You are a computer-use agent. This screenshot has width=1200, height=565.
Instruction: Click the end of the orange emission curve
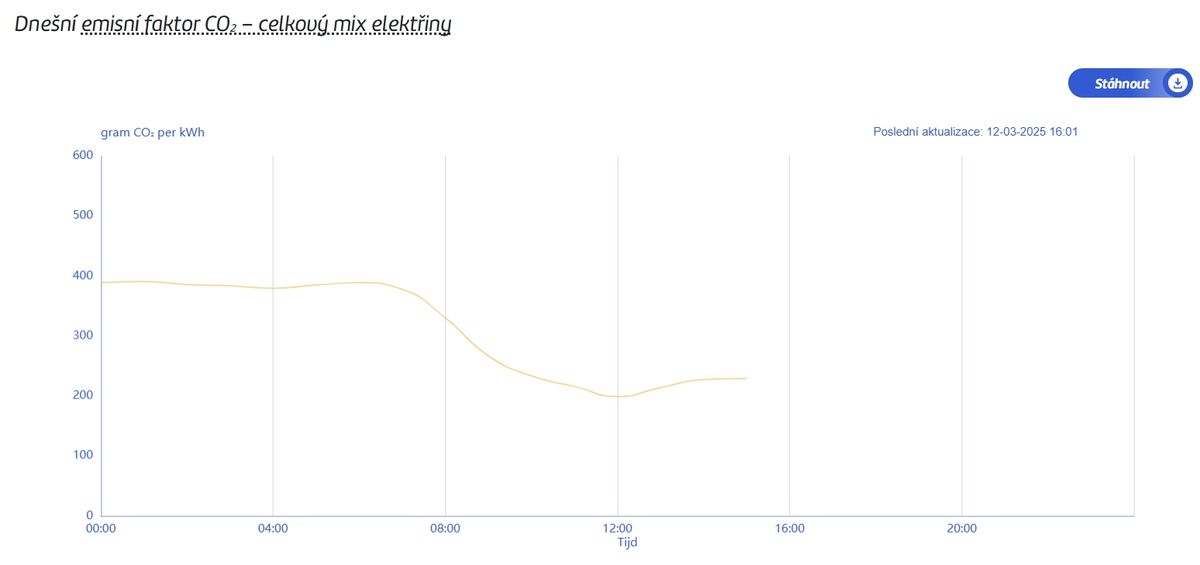[x=746, y=378]
